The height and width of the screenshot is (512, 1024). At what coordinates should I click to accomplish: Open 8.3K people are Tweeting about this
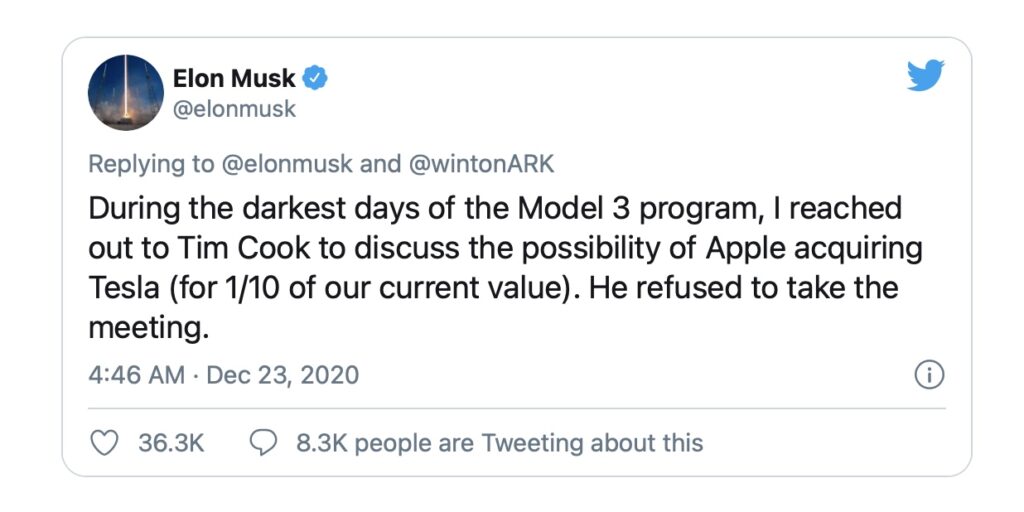click(500, 443)
